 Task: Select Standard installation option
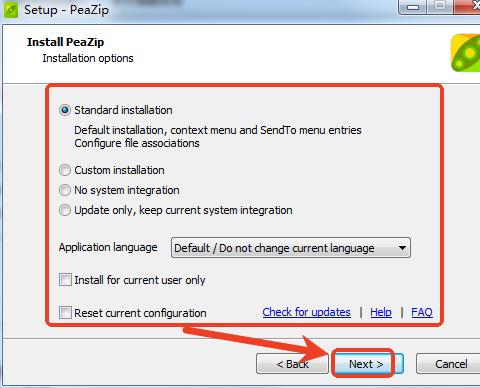[65, 110]
